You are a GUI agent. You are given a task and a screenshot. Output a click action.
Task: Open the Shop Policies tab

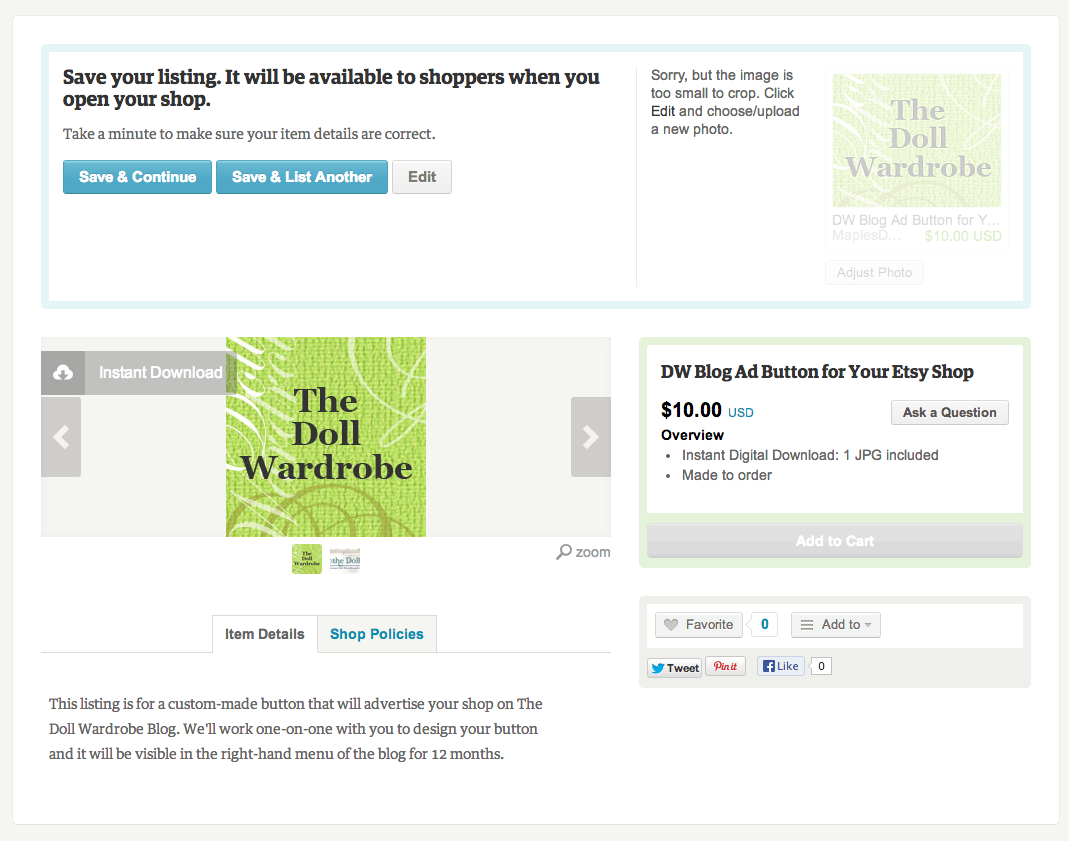coord(376,634)
